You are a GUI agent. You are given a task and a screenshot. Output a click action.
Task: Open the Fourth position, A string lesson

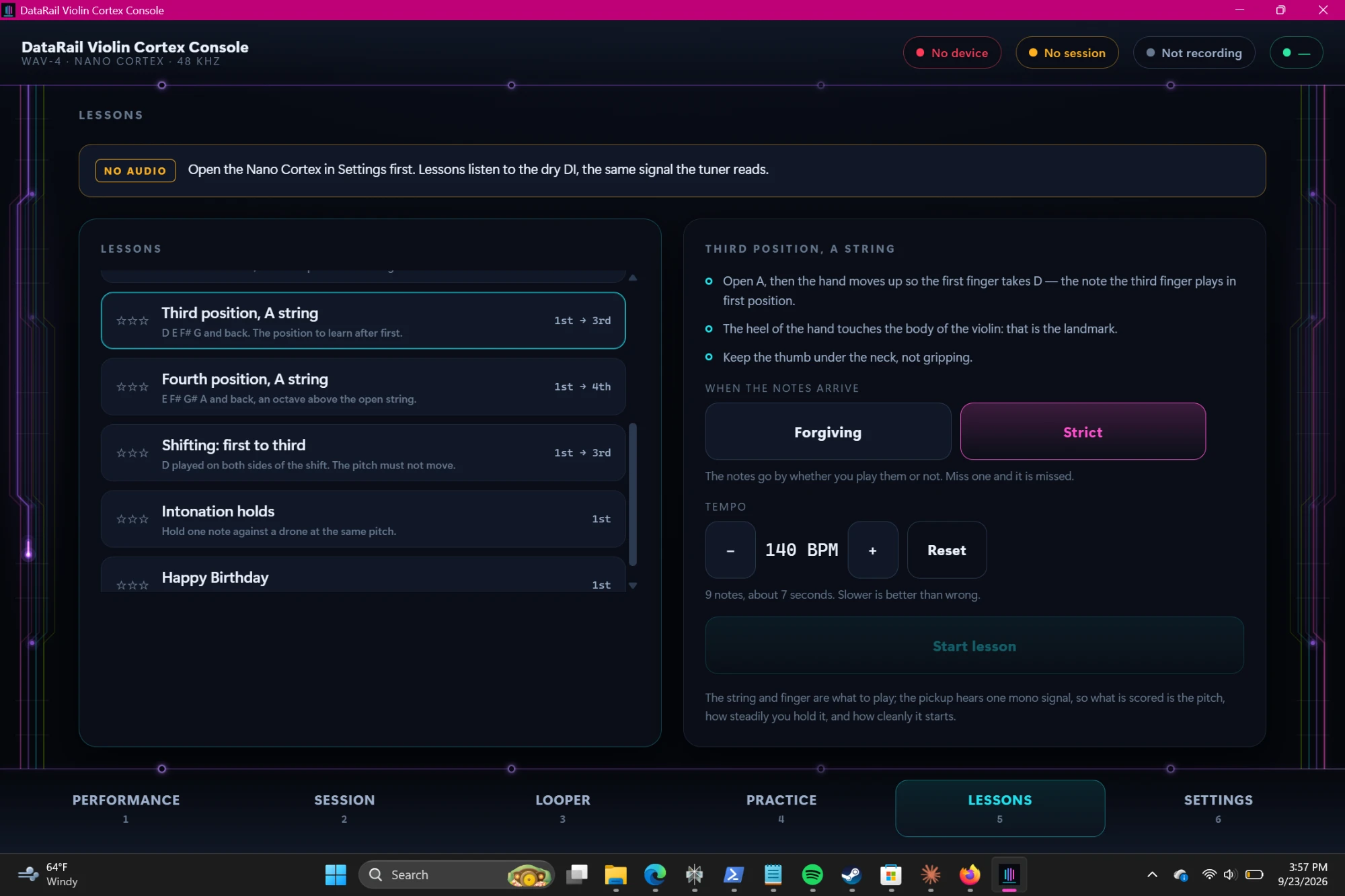pos(363,386)
